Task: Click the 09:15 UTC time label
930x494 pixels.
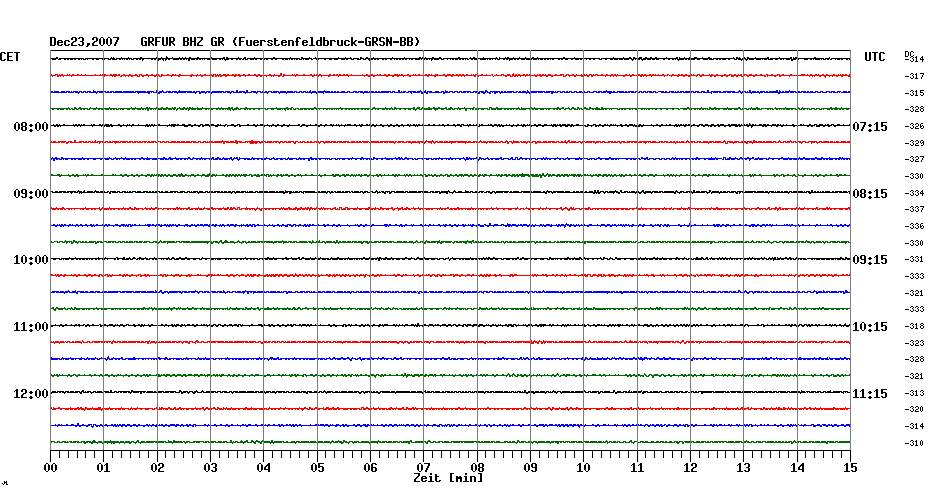Action: pos(870,260)
